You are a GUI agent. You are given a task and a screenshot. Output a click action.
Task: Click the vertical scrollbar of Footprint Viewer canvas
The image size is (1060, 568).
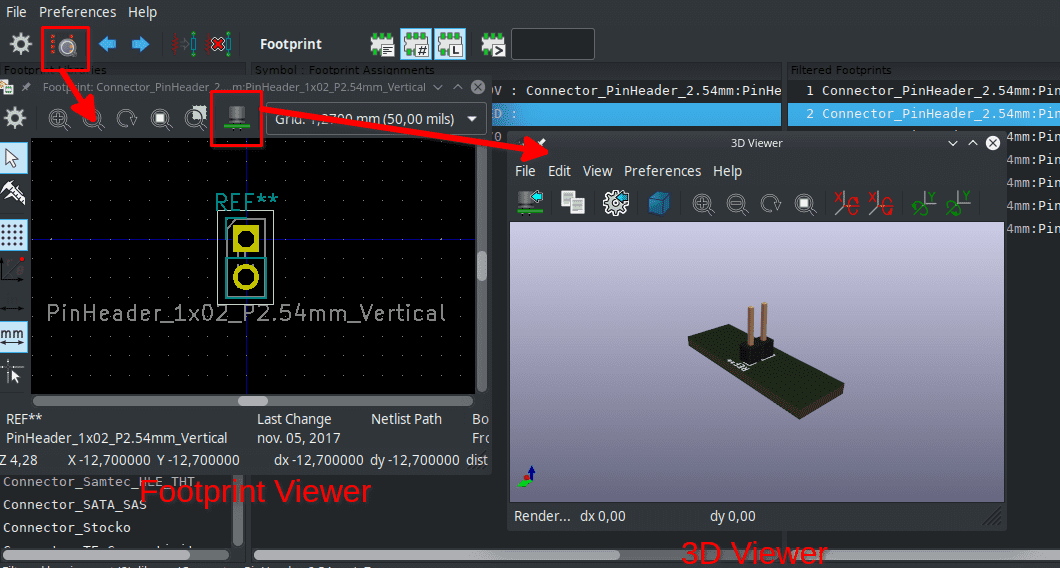click(481, 266)
